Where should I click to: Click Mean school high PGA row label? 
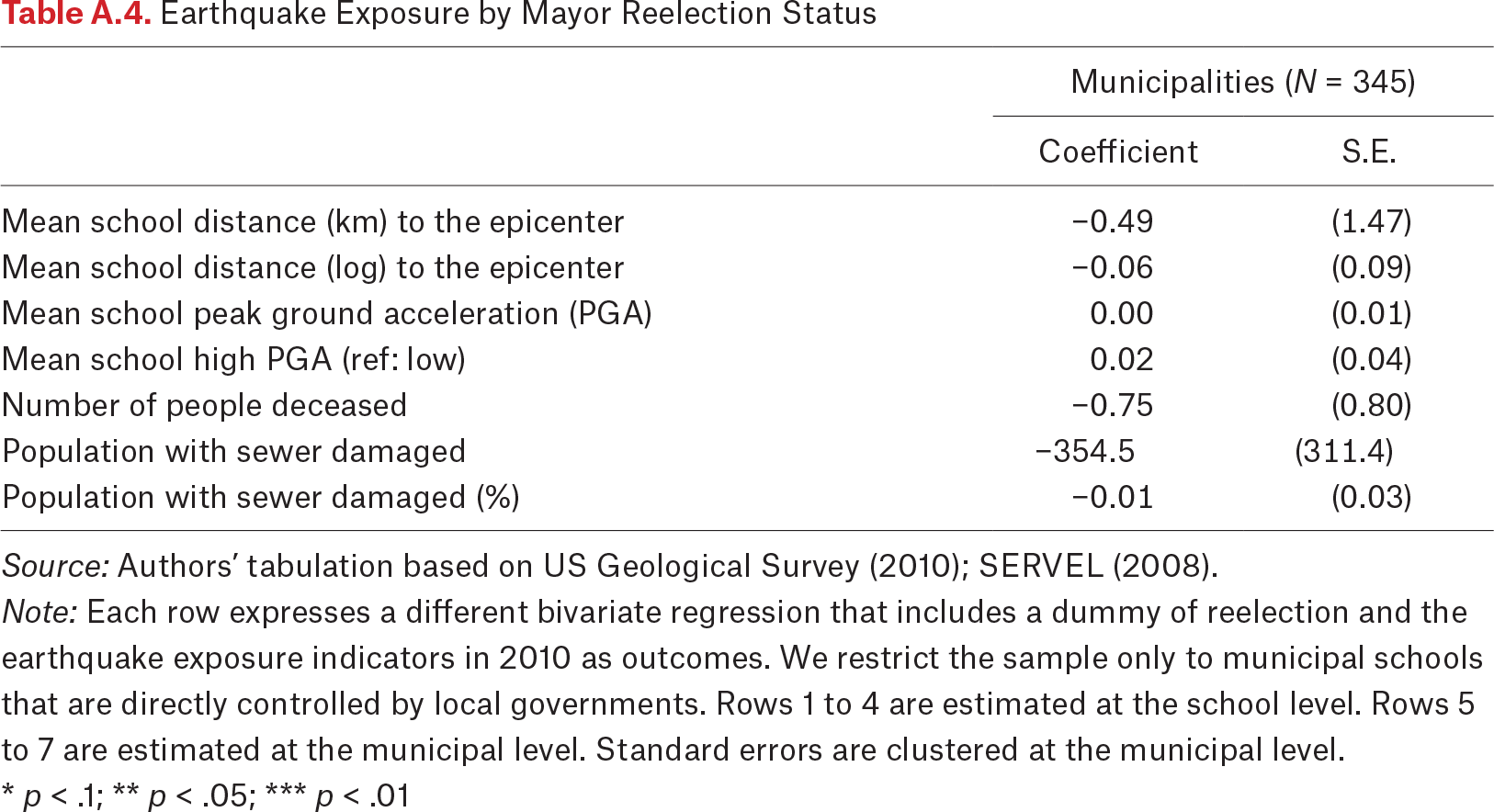(x=234, y=359)
